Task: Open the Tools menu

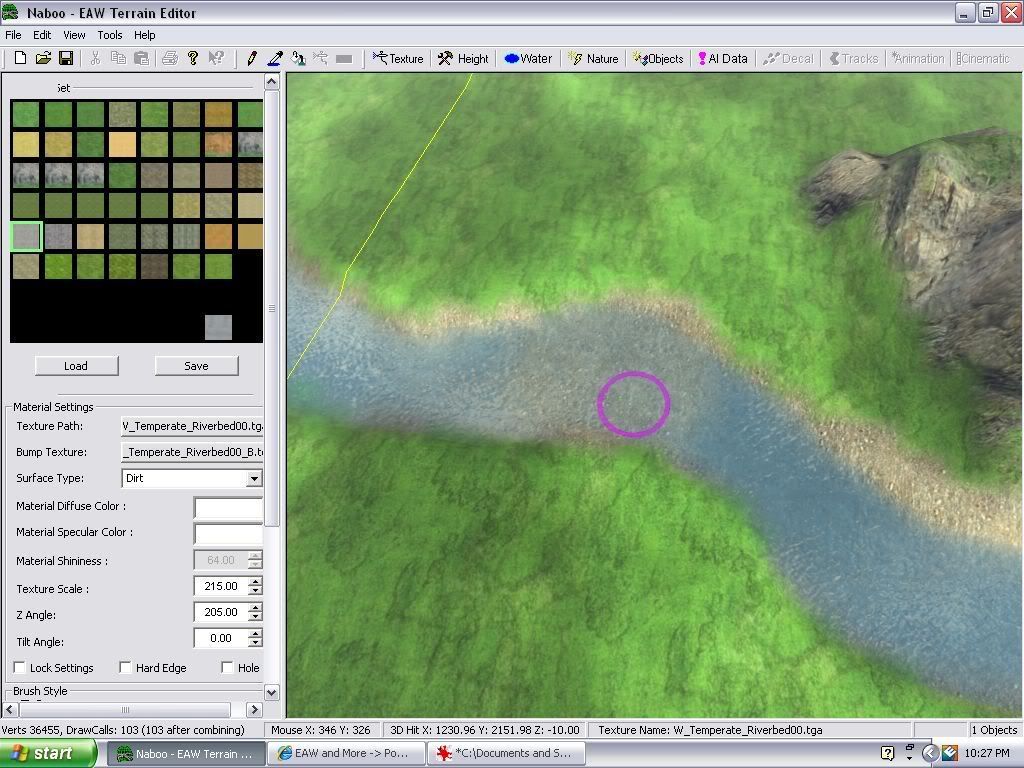Action: [110, 35]
